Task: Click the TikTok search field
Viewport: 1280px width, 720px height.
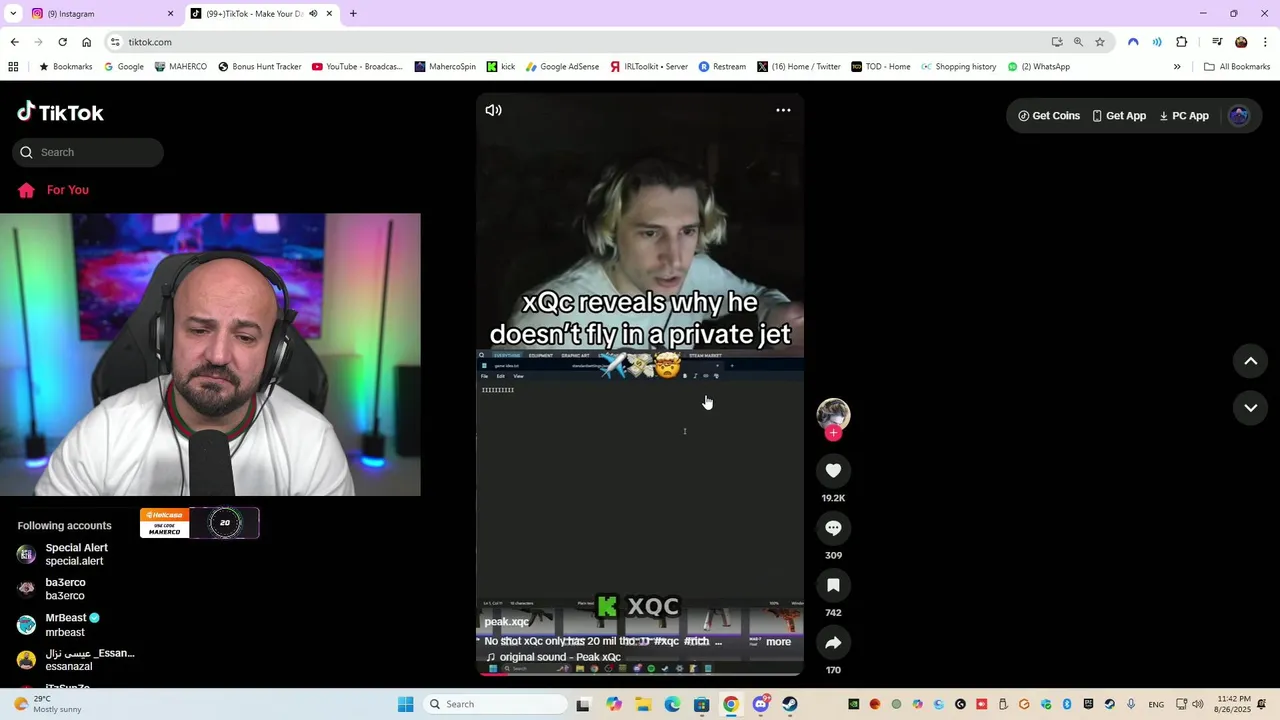Action: [x=88, y=152]
